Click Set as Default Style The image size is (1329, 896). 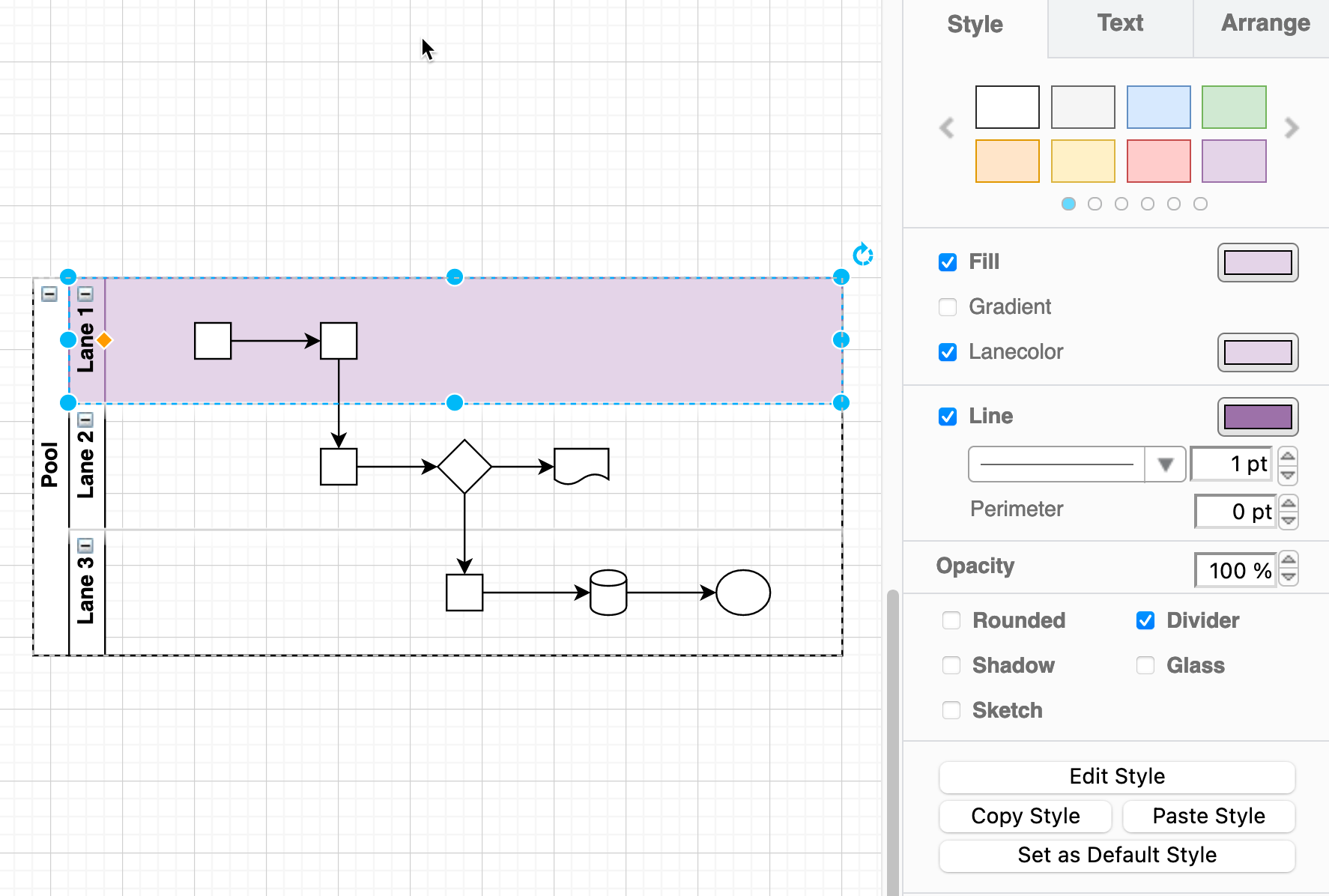coord(1116,855)
